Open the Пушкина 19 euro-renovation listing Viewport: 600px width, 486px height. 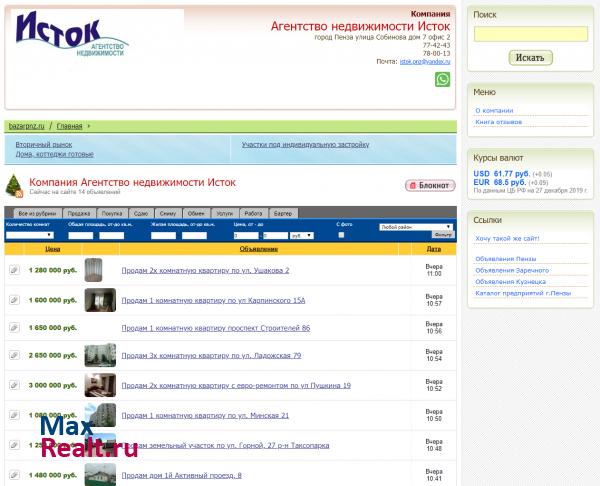pyautogui.click(x=236, y=385)
